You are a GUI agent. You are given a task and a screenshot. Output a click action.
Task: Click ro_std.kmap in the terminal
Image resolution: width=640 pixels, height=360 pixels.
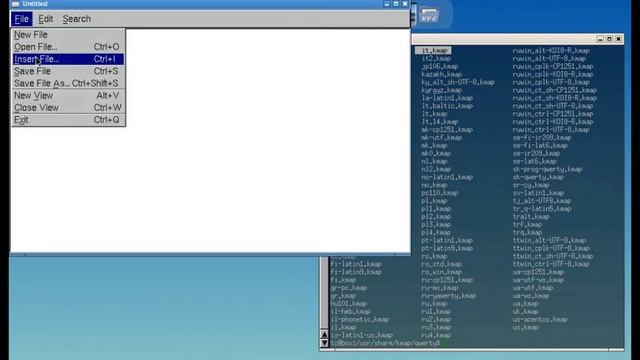(441, 264)
